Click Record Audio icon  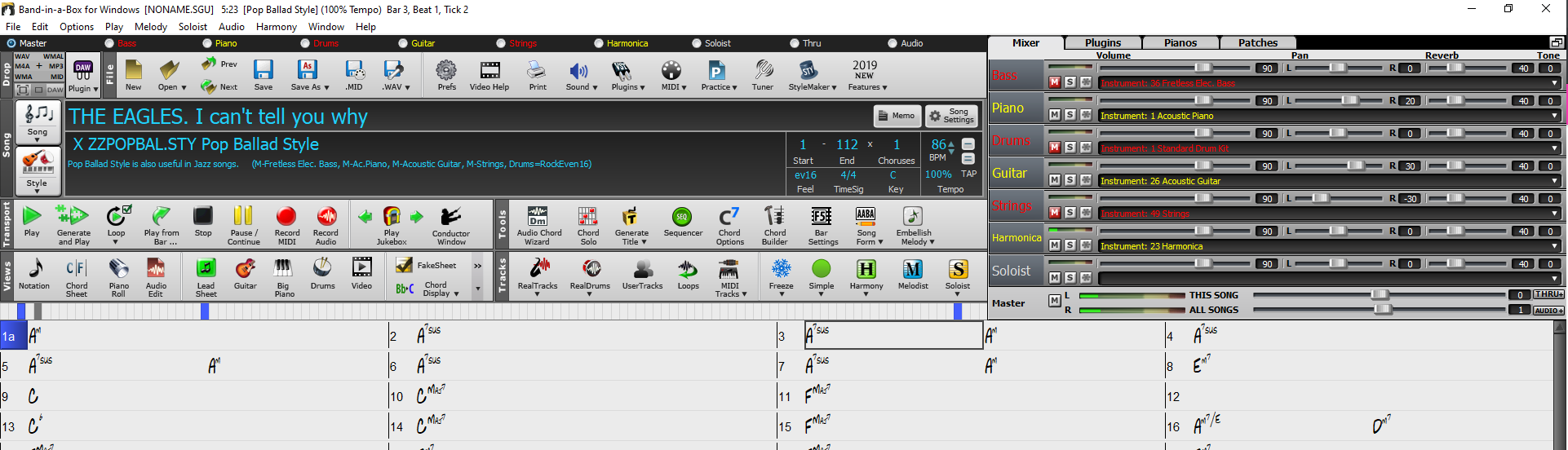[326, 224]
